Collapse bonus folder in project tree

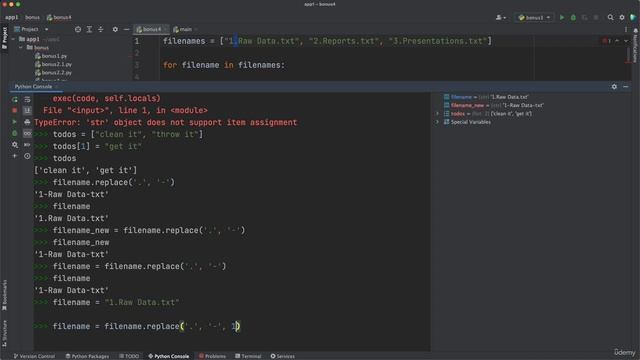21,48
